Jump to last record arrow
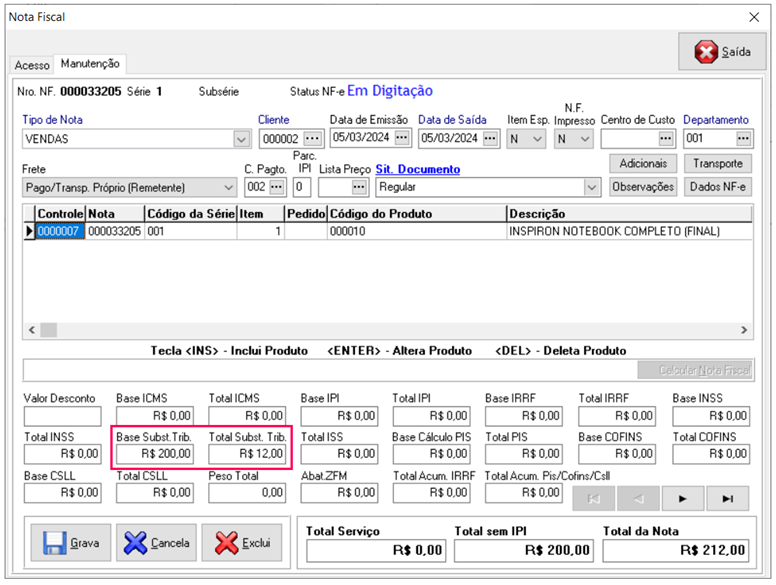776x585 pixels. (728, 499)
